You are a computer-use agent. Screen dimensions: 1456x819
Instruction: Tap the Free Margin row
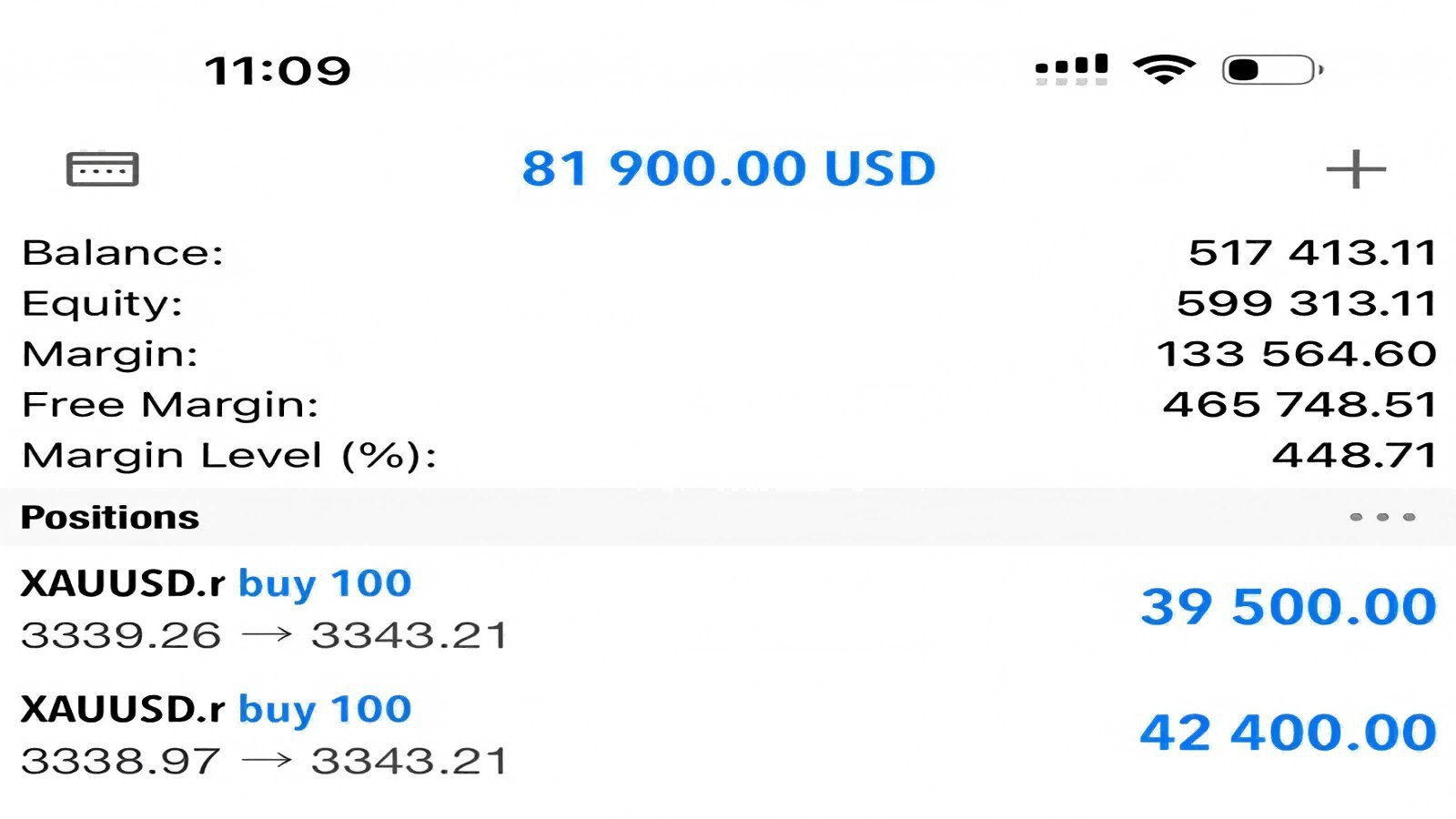click(x=728, y=404)
